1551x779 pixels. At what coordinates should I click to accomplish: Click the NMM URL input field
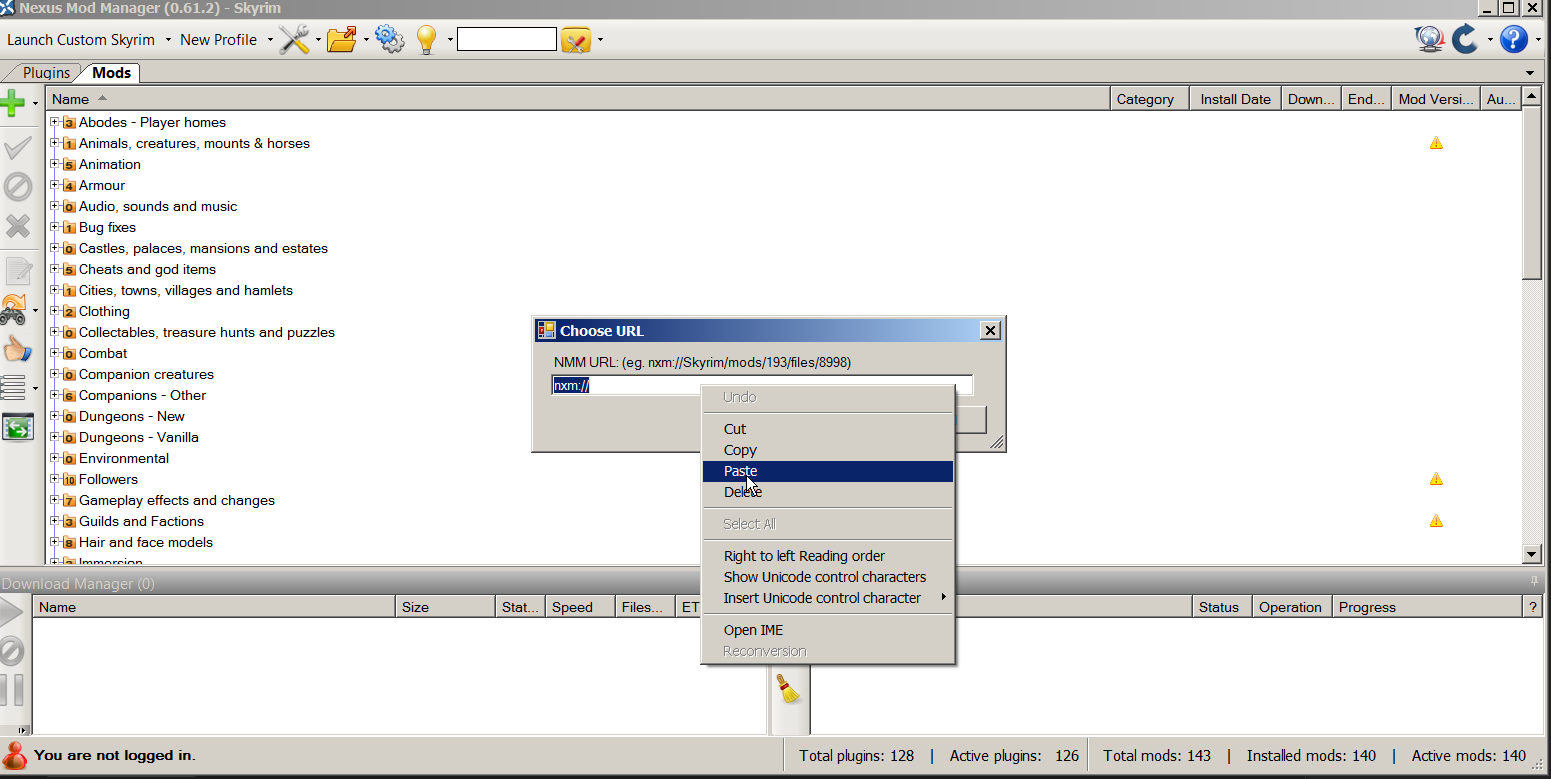pos(762,385)
